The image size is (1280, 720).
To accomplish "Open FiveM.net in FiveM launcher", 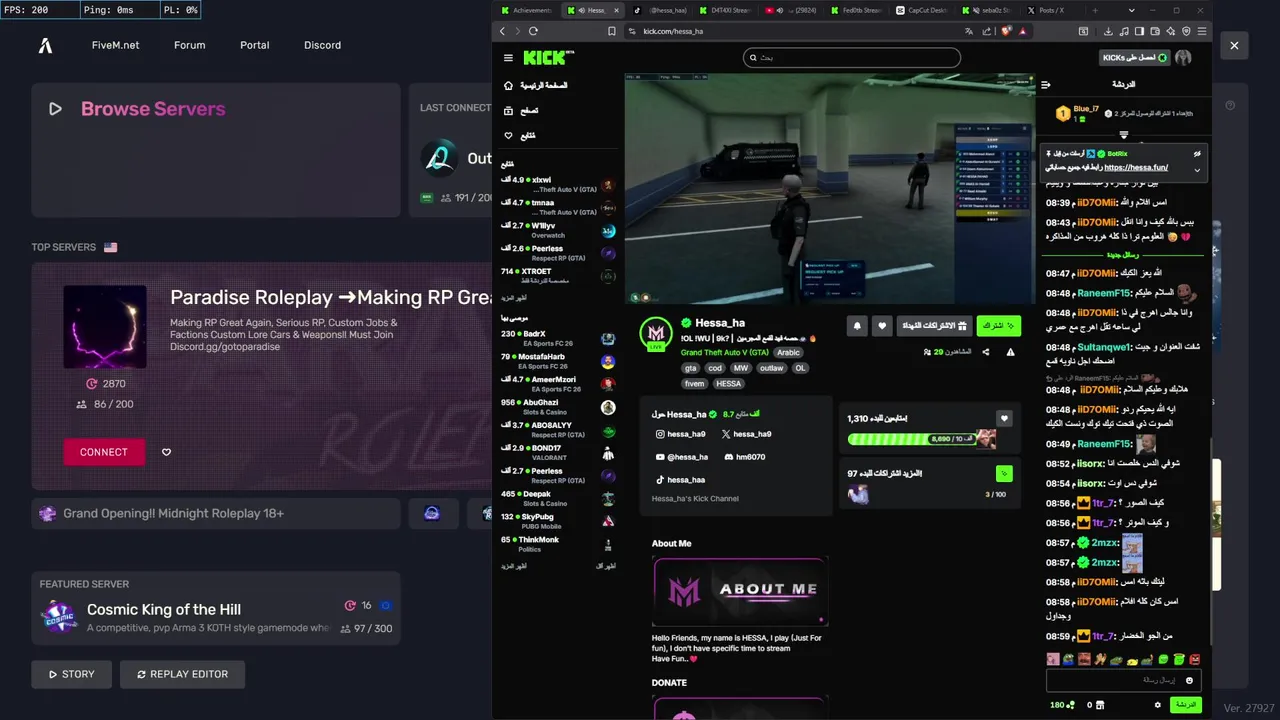I will 116,45.
